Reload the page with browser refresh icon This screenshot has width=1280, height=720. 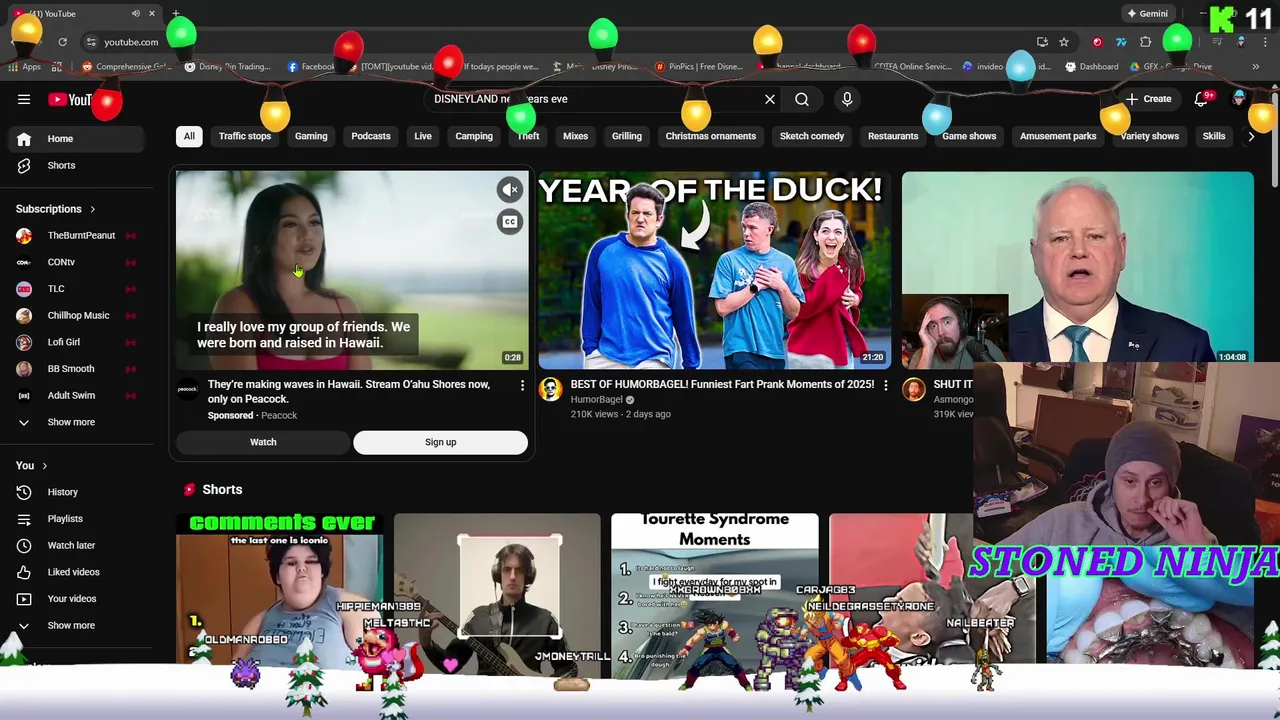pos(62,42)
